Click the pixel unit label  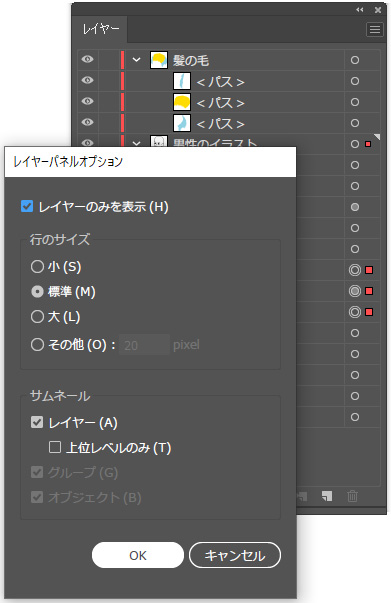click(186, 345)
